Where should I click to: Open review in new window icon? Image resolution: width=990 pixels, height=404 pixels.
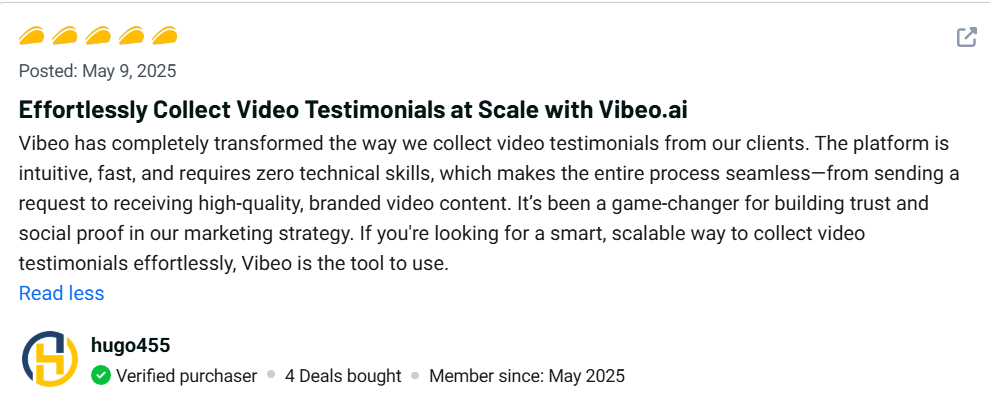click(x=966, y=38)
